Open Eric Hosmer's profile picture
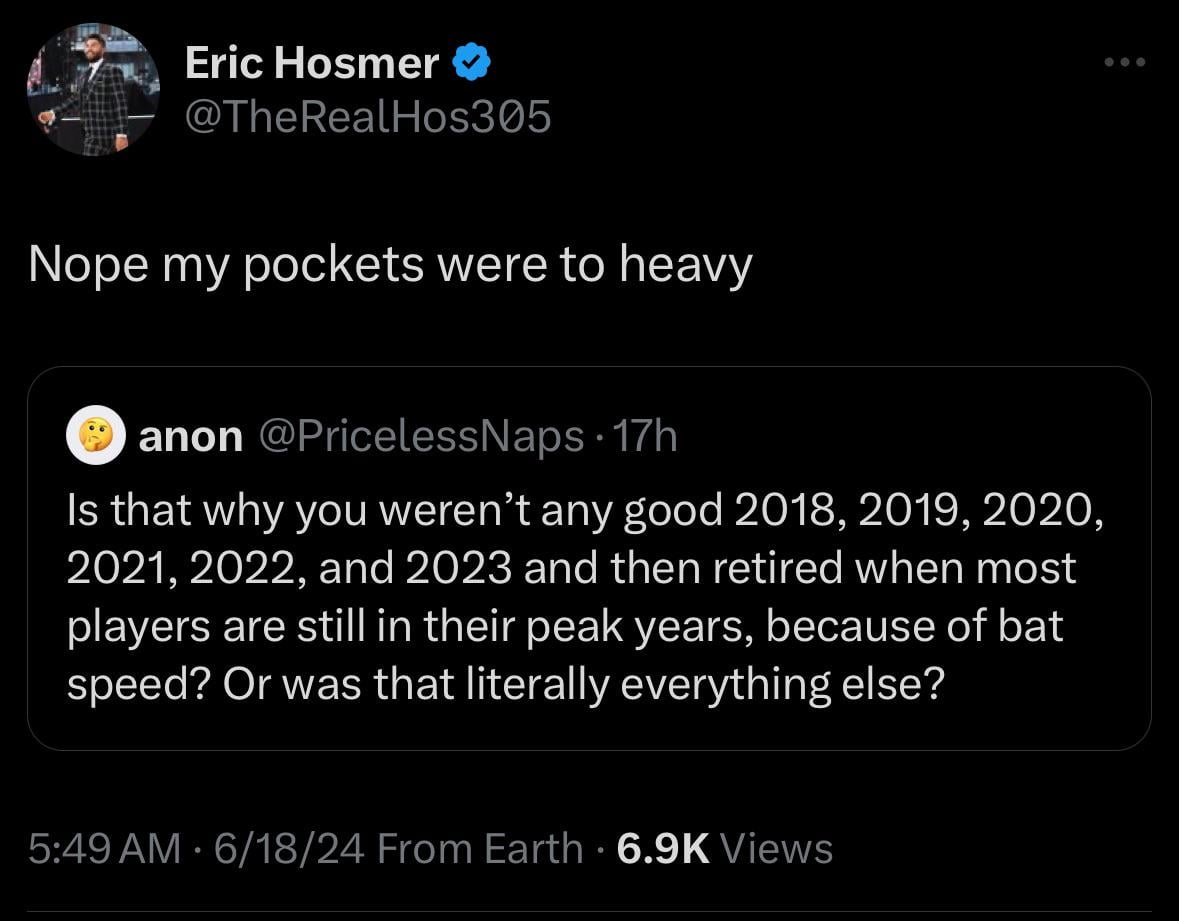The width and height of the screenshot is (1179, 921). click(x=93, y=89)
